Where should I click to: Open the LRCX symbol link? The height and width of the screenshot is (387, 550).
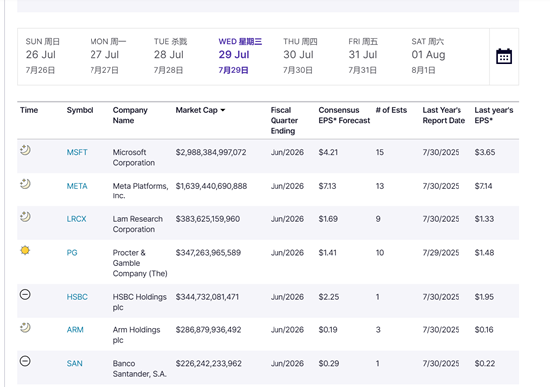[76, 219]
